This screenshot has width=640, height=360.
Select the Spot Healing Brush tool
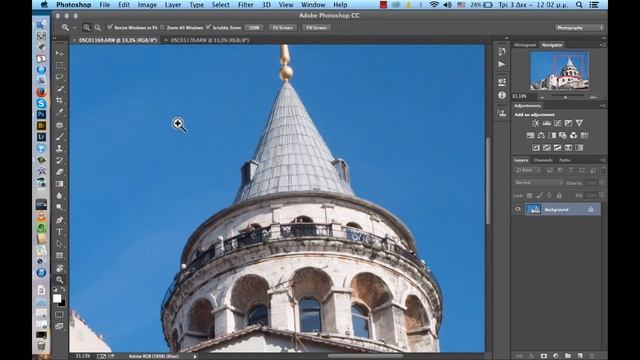click(60, 125)
